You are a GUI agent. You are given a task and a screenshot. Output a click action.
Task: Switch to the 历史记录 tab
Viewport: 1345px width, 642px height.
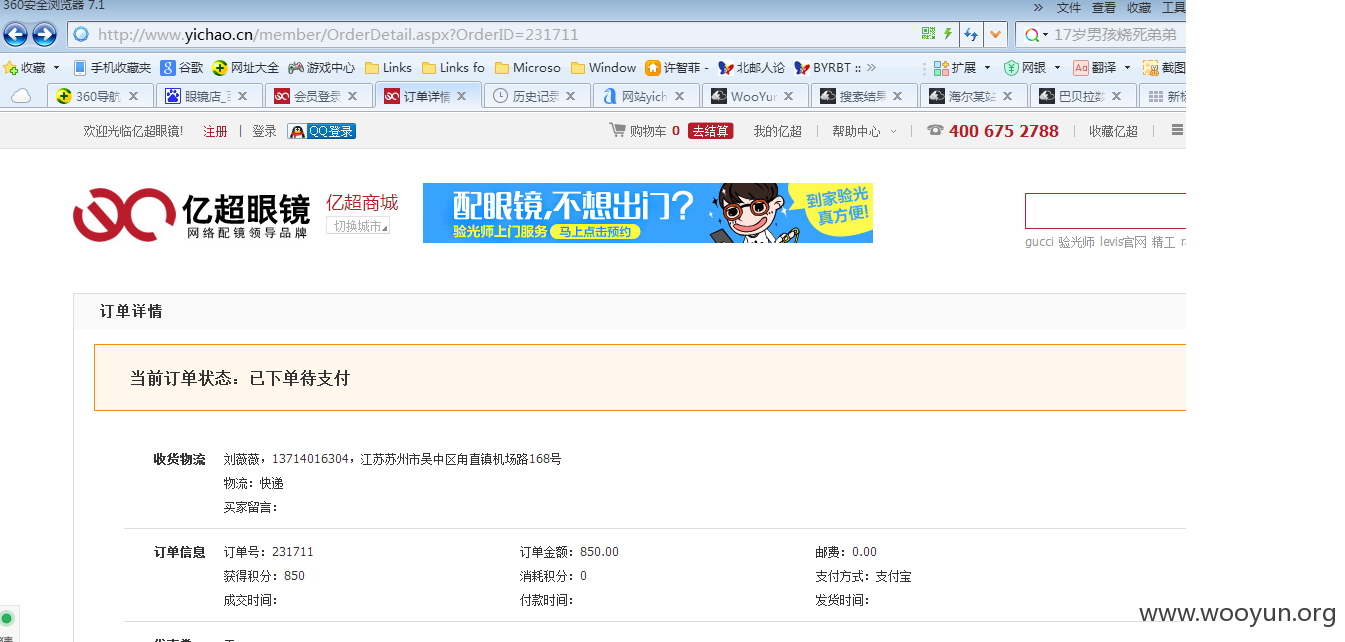click(x=538, y=96)
